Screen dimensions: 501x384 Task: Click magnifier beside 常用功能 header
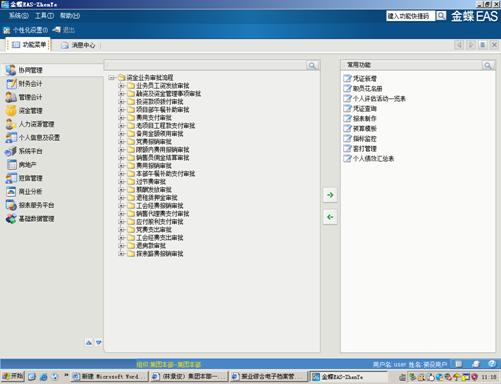coord(488,65)
